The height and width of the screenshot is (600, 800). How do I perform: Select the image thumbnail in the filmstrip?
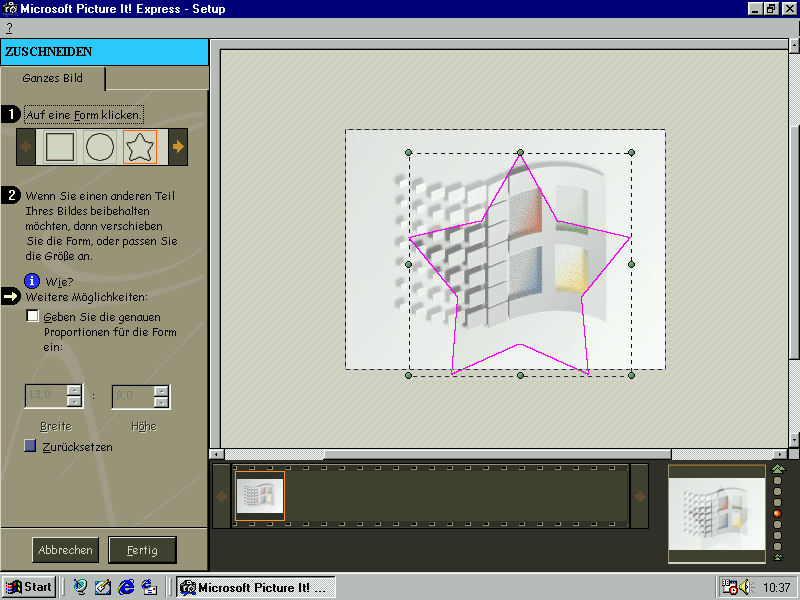(260, 496)
